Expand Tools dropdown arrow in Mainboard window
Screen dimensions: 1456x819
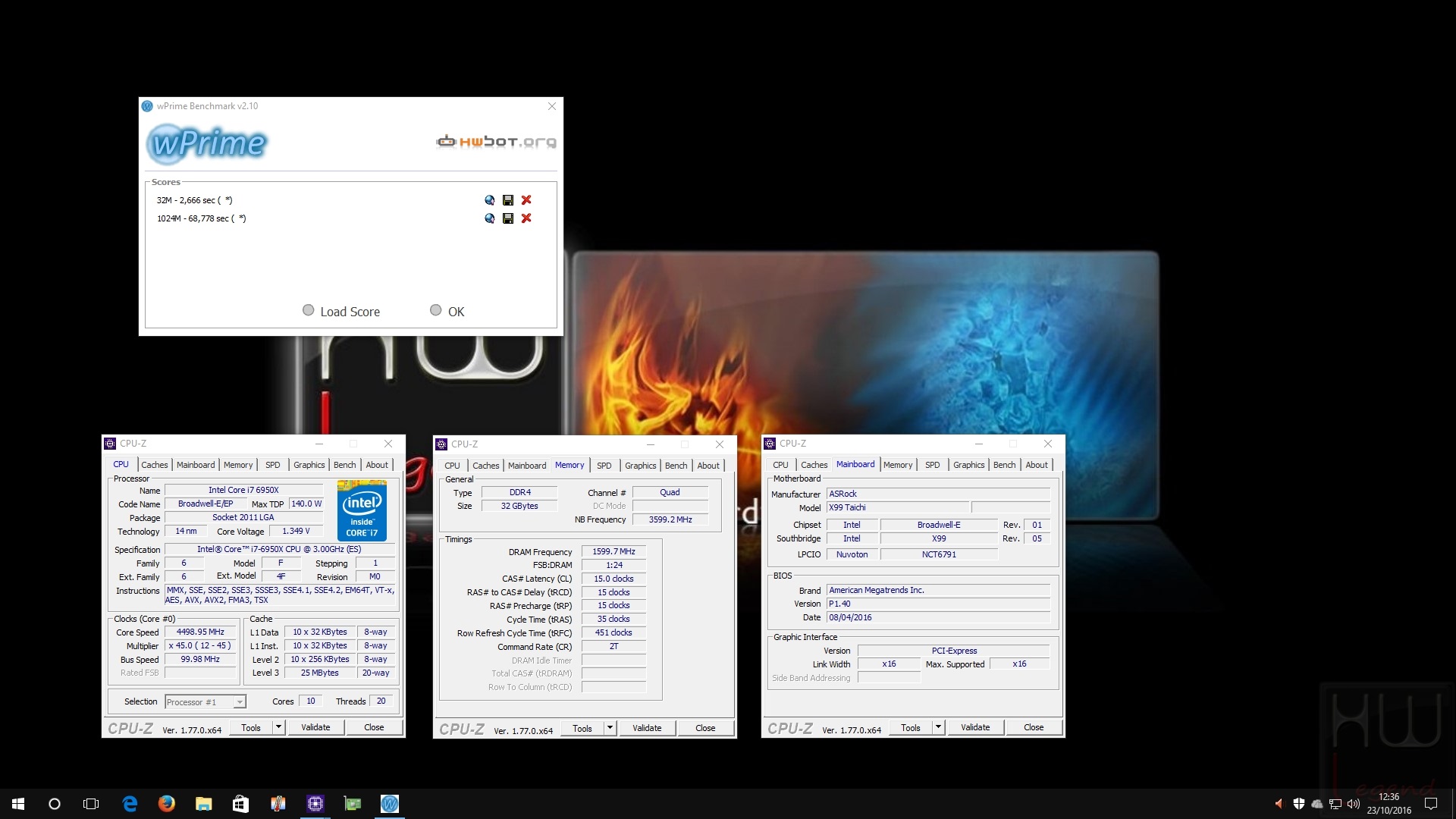[x=938, y=727]
